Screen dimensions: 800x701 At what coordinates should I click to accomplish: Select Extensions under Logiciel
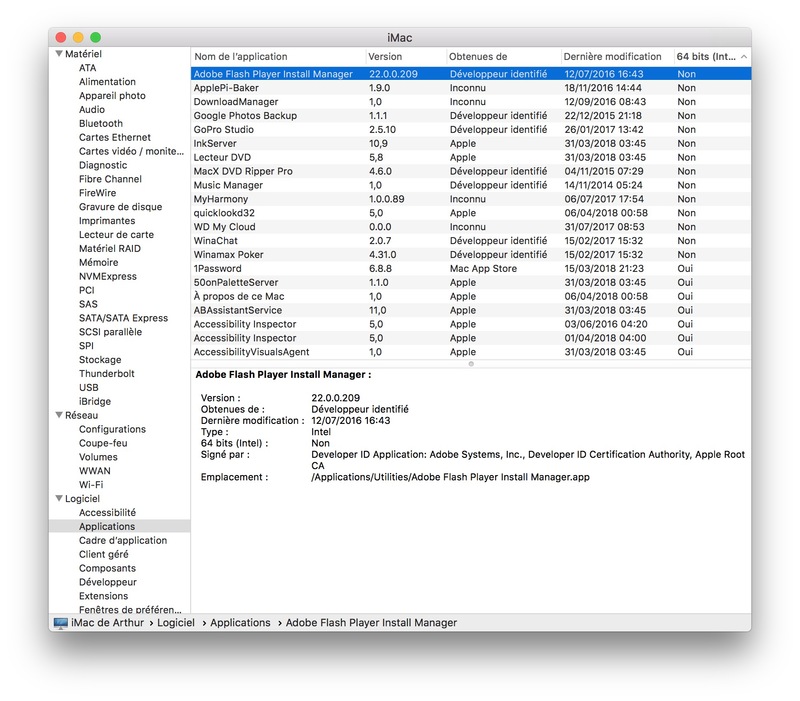coord(104,596)
